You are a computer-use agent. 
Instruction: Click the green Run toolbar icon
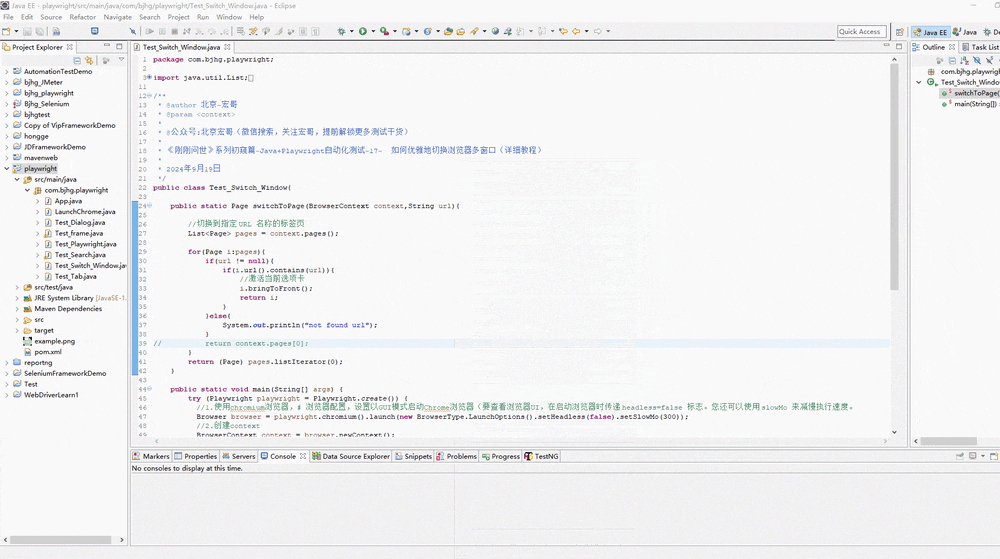[x=363, y=31]
